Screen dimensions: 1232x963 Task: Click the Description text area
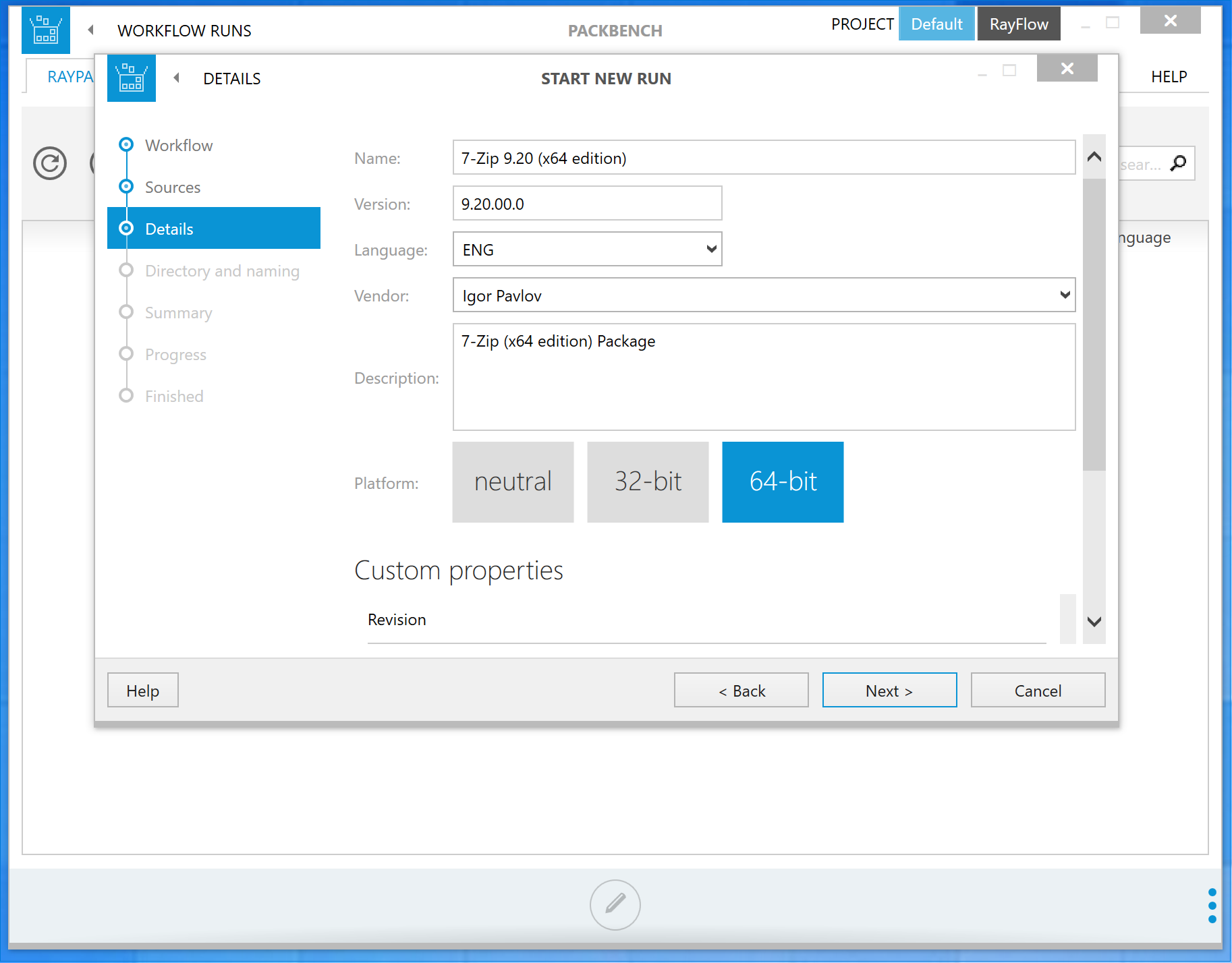pos(764,377)
